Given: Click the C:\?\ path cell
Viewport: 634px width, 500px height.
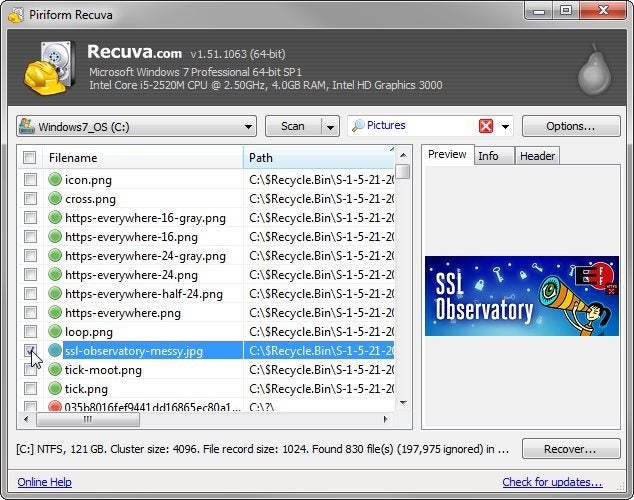Looking at the screenshot, I should click(262, 406).
